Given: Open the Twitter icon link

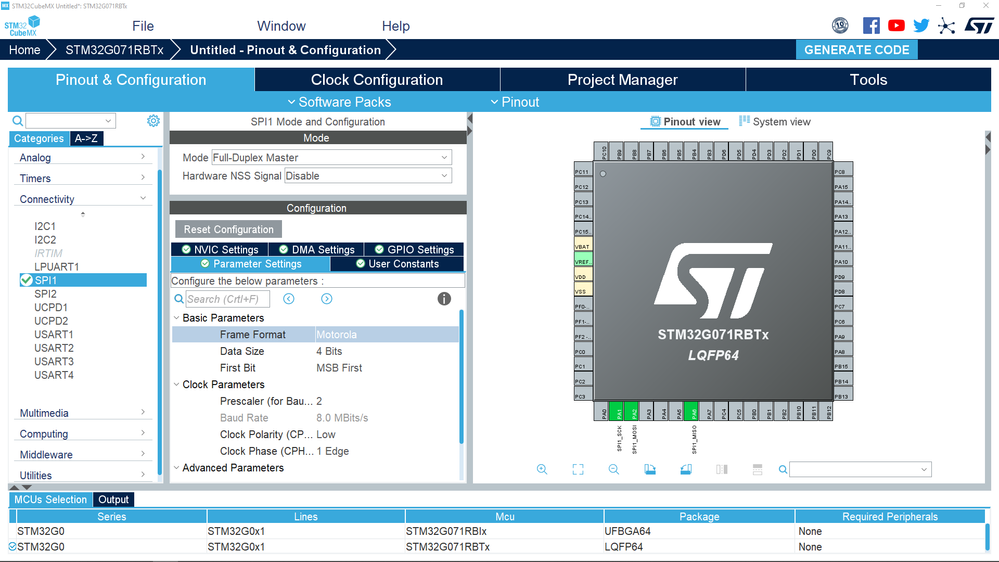Looking at the screenshot, I should pos(921,25).
